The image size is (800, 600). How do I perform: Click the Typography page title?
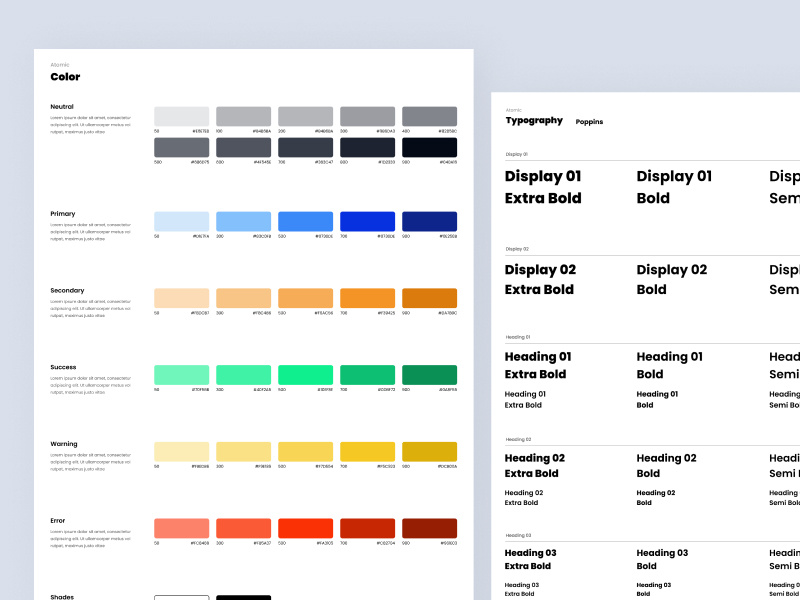(534, 120)
